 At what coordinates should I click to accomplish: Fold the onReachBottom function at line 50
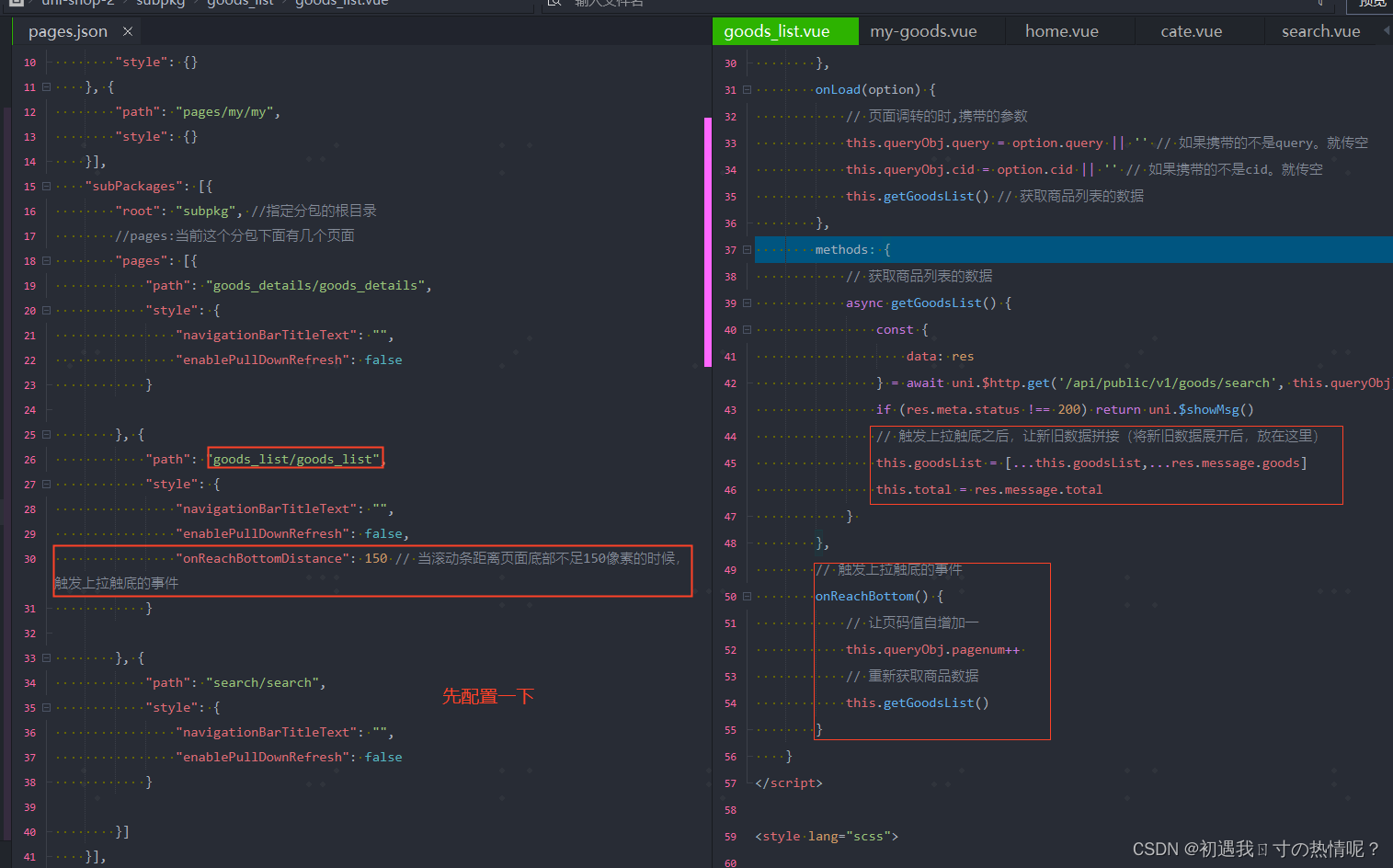pos(747,597)
